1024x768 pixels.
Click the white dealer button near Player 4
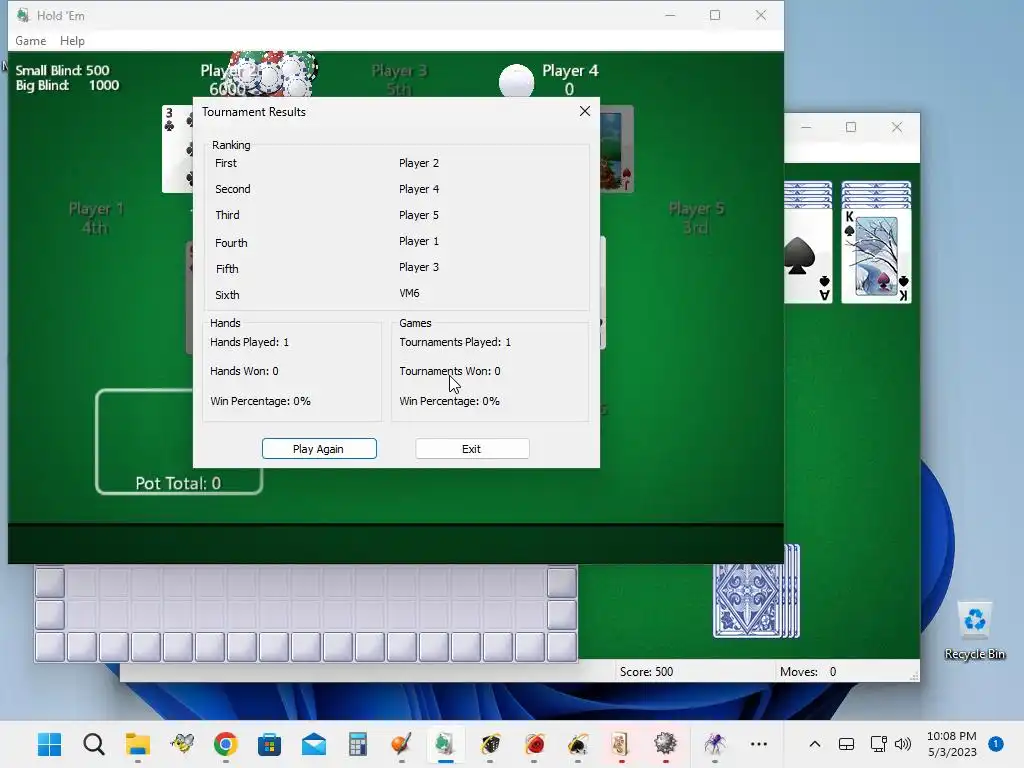point(516,82)
